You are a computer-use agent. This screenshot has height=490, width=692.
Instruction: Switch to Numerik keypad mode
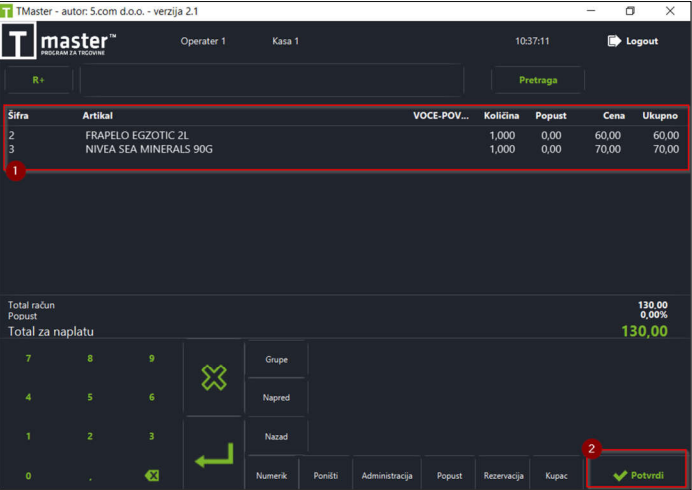(271, 475)
